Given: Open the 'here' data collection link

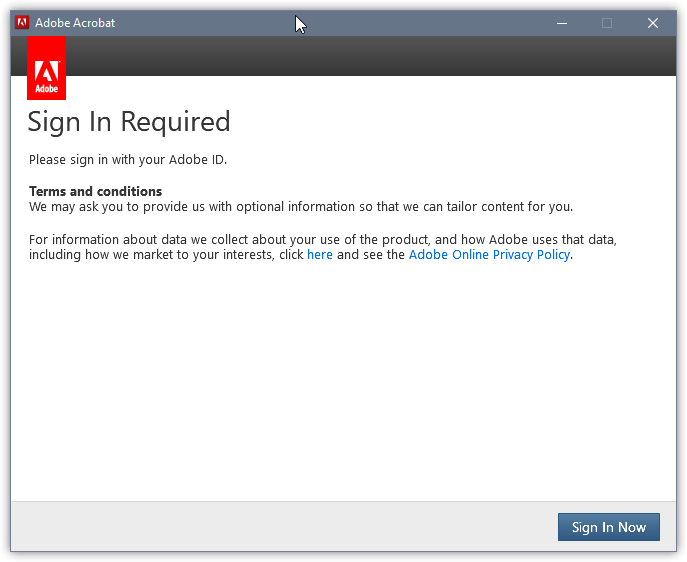Looking at the screenshot, I should (x=319, y=254).
